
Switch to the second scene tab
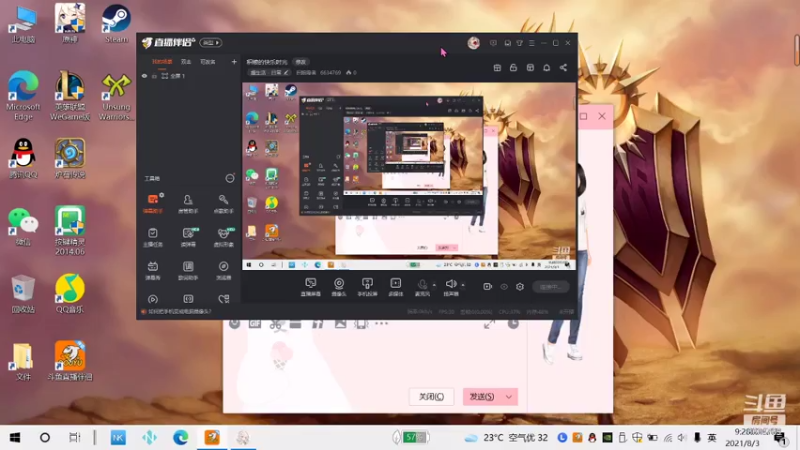pyautogui.click(x=186, y=62)
